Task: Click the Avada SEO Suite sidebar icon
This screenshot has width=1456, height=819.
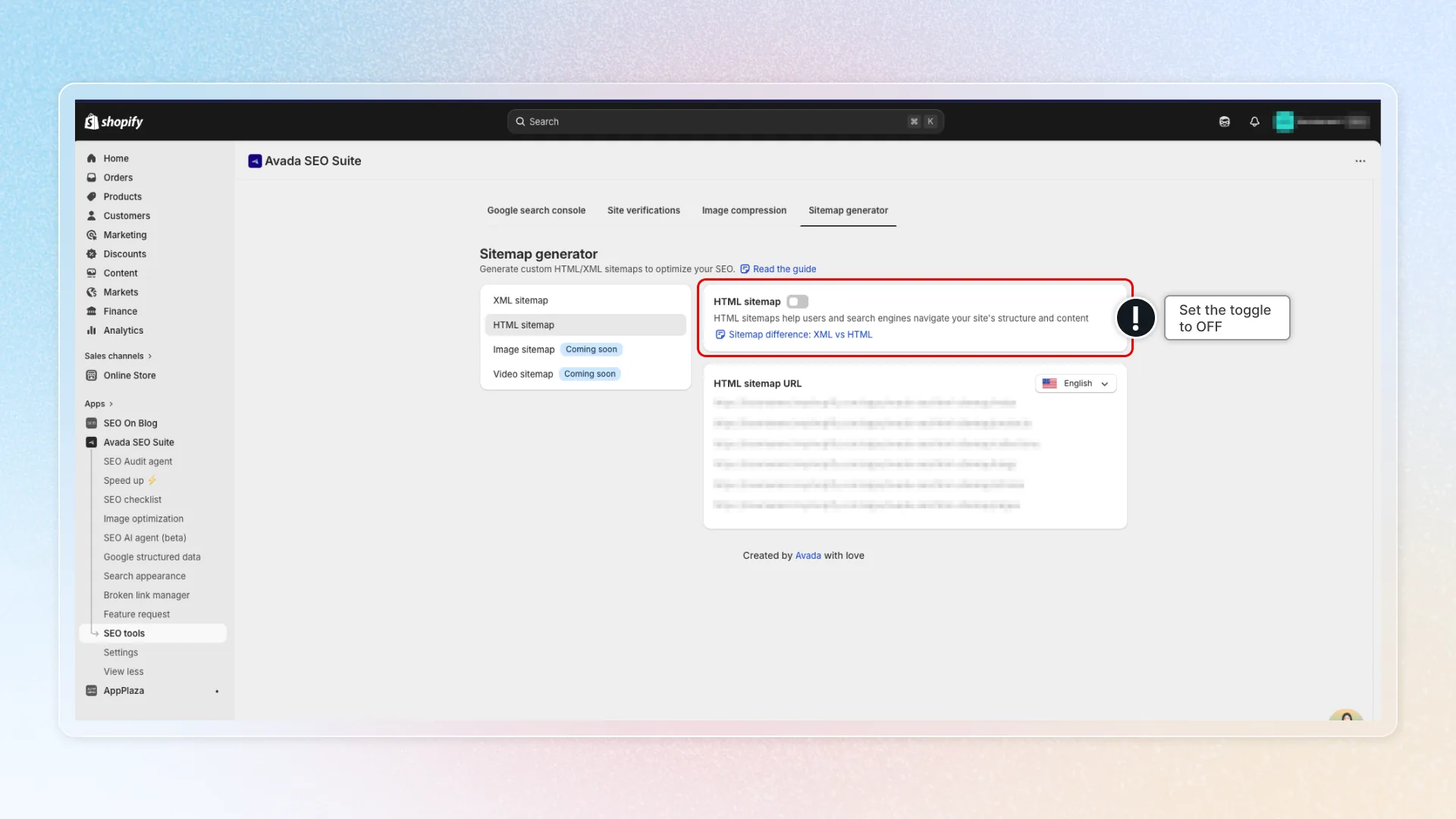Action: (91, 442)
